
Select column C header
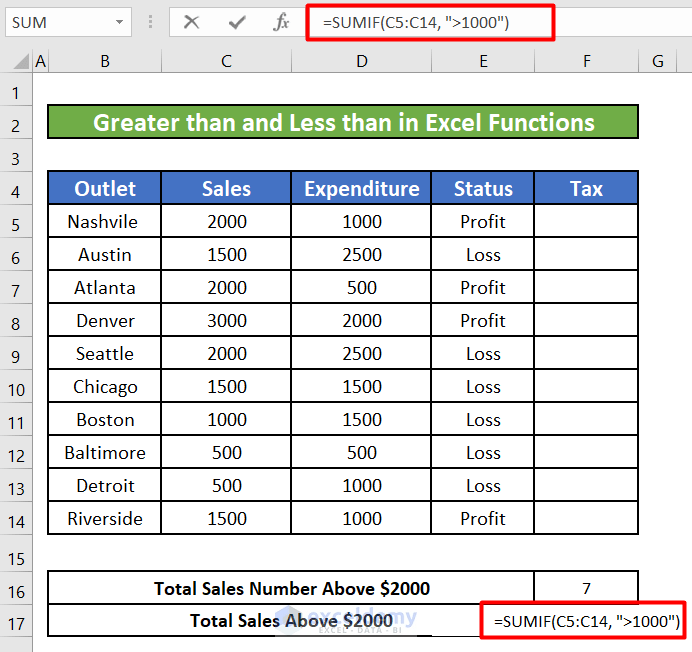click(226, 61)
